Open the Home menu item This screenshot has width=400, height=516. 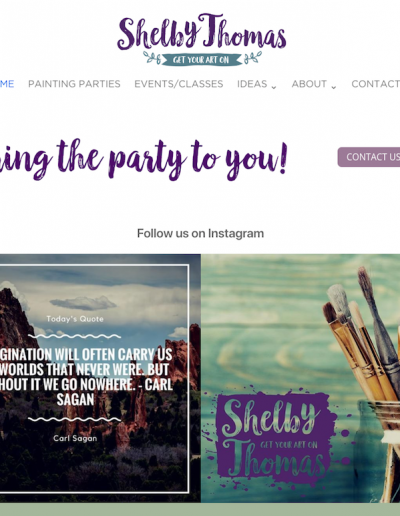point(7,84)
